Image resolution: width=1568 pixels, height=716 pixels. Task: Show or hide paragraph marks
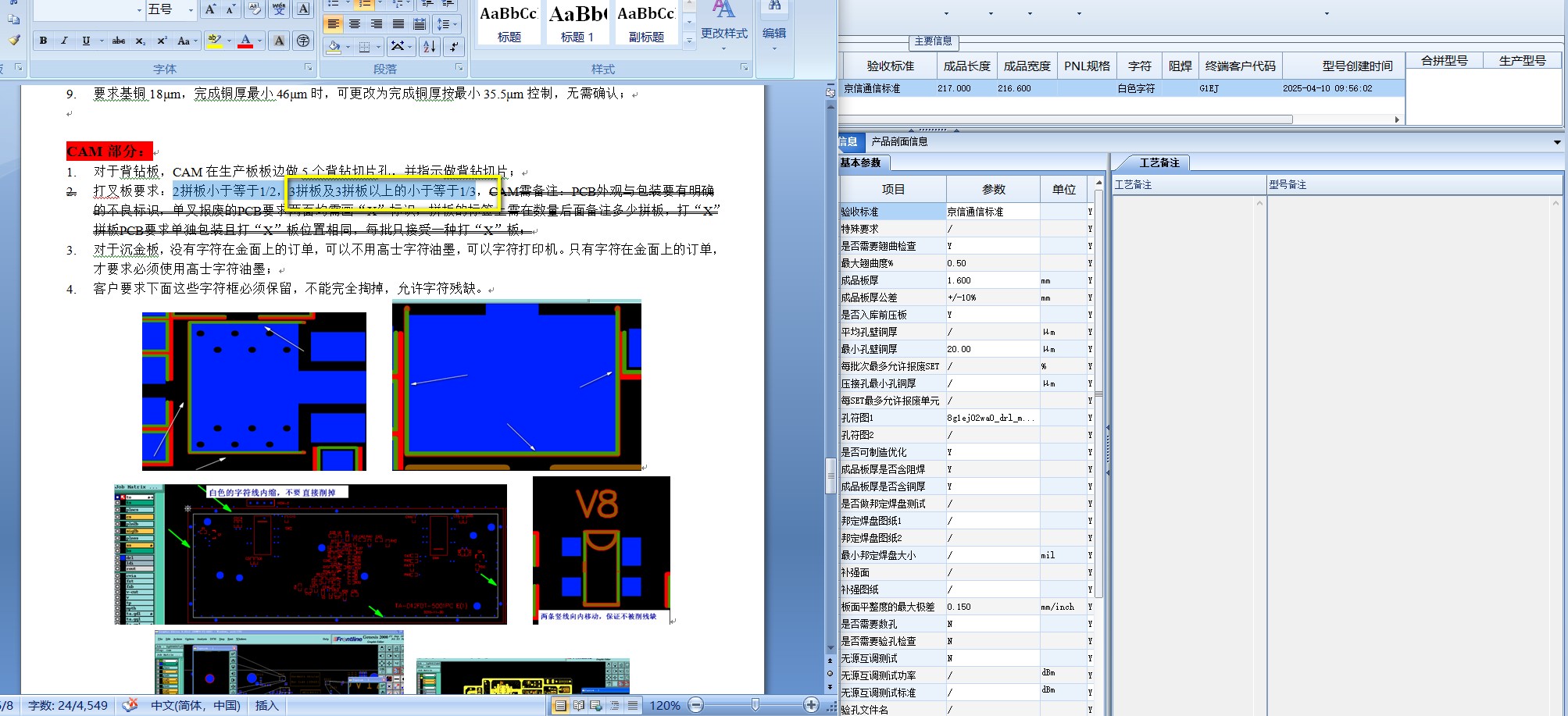click(x=453, y=47)
